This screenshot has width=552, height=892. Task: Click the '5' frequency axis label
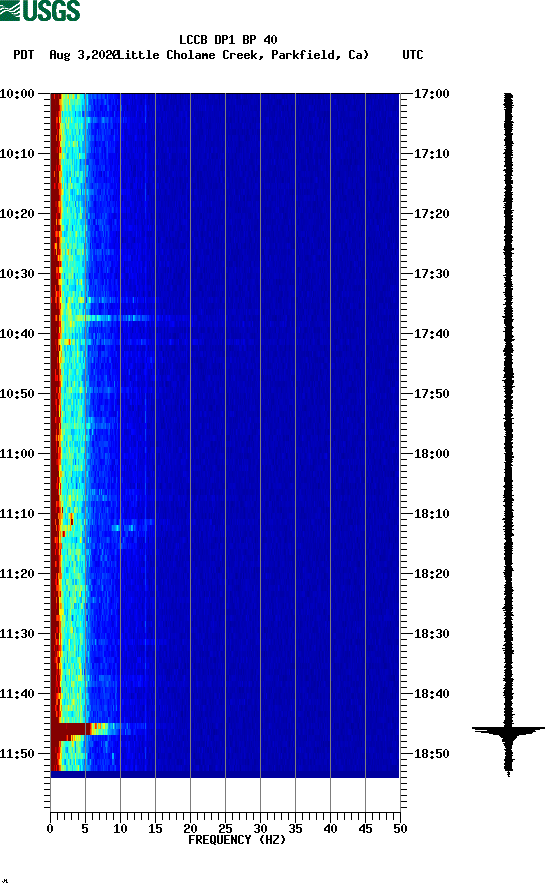pyautogui.click(x=85, y=829)
